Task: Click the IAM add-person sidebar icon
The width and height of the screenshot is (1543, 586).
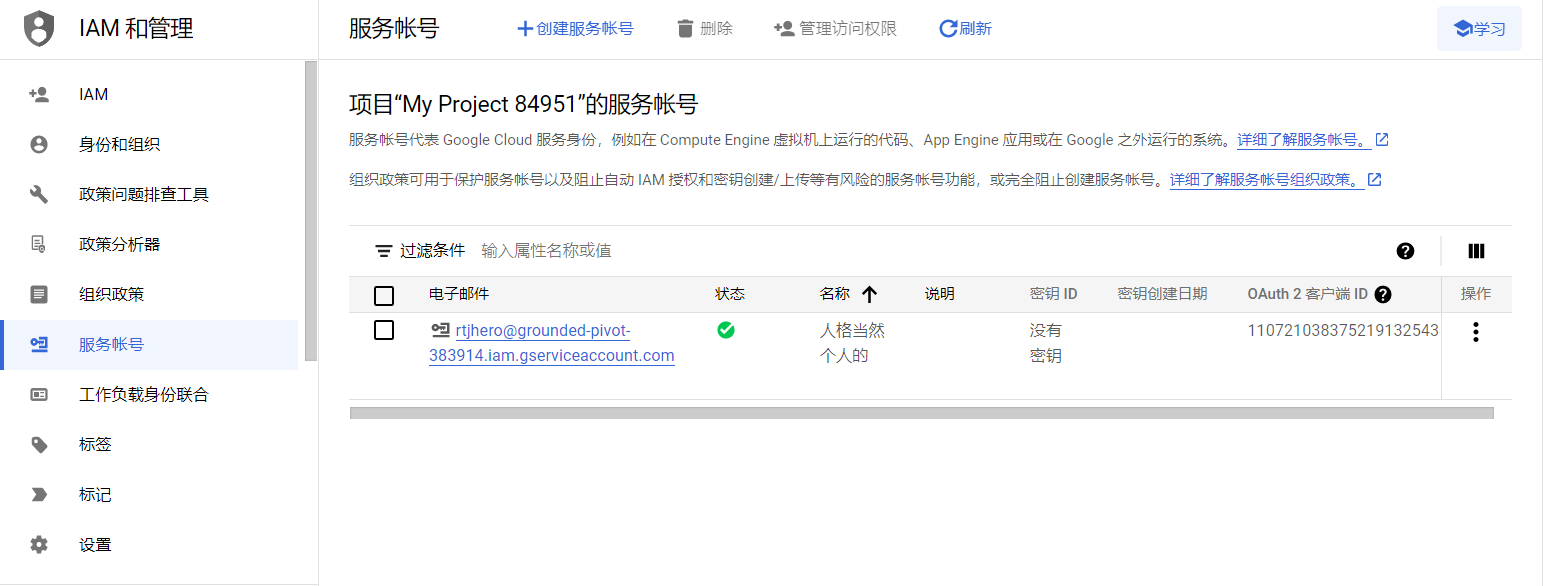Action: click(39, 95)
